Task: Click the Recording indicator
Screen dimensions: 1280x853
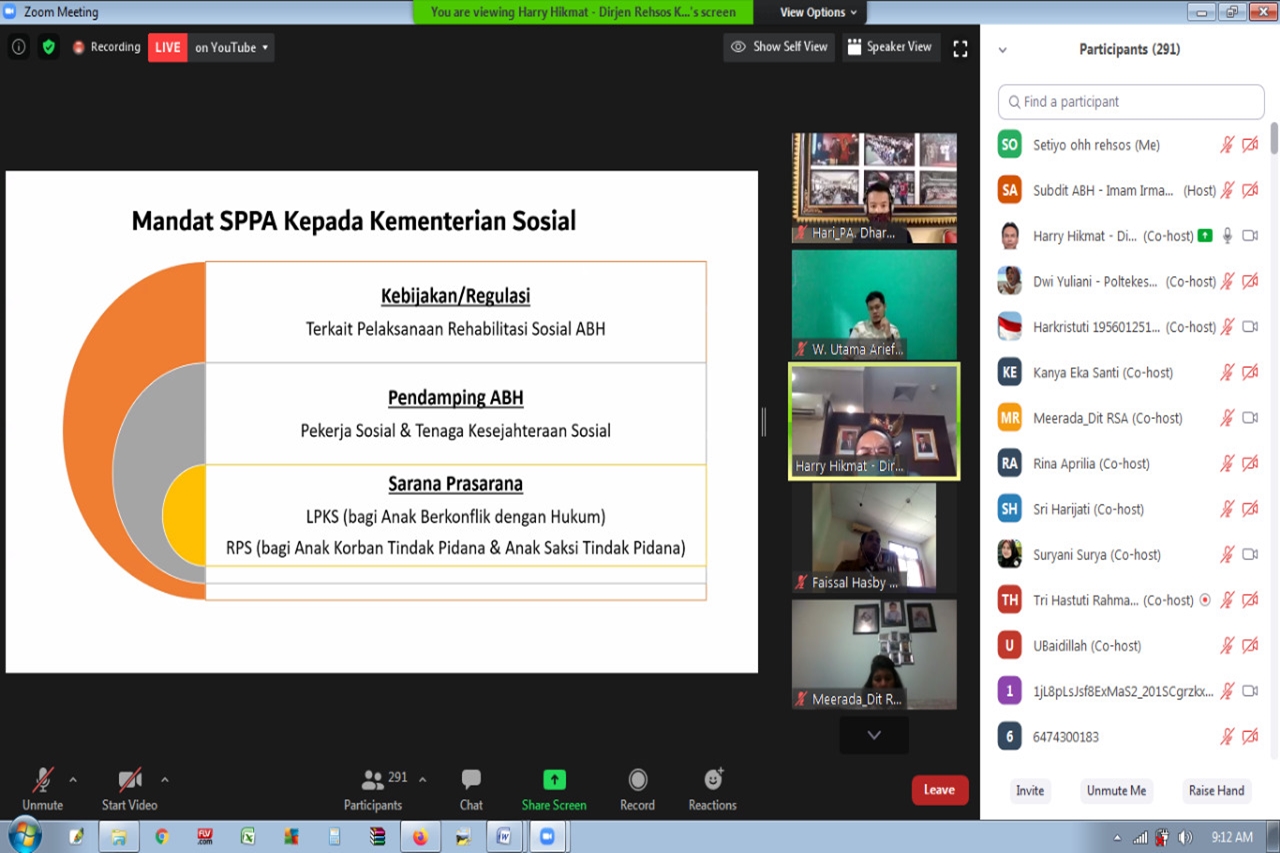Action: pyautogui.click(x=106, y=47)
